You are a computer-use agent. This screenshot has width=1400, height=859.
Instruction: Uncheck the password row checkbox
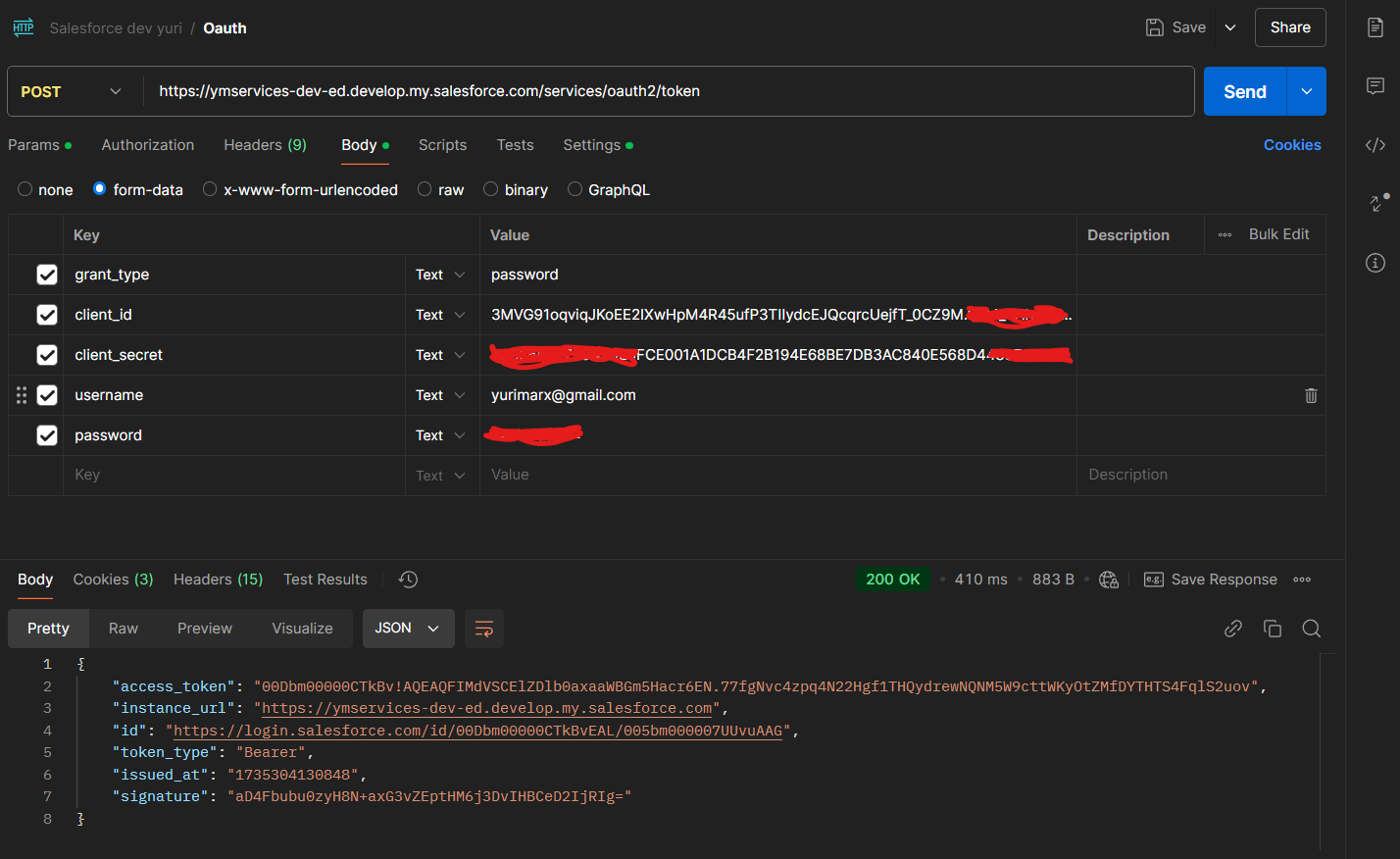47,435
